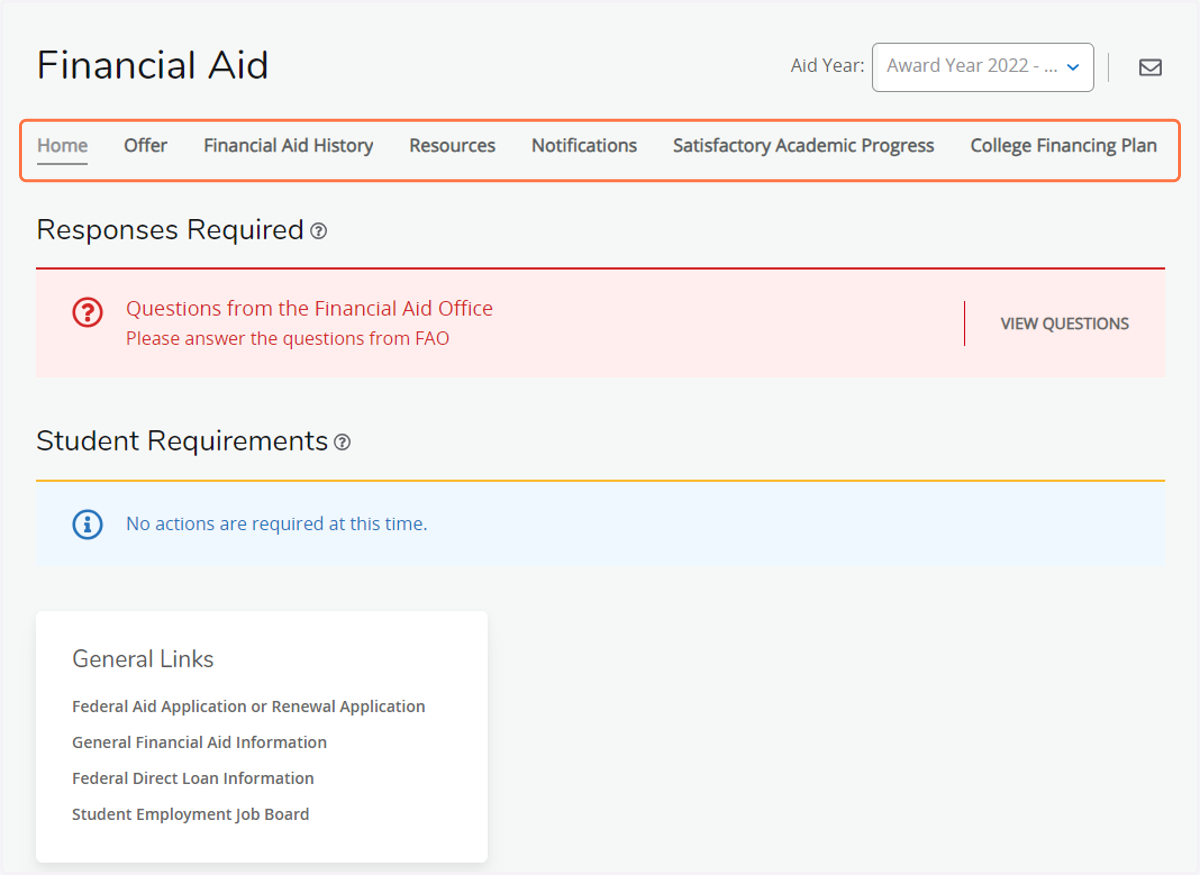Click 'Please answer the questions from FAO' text
The height and width of the screenshot is (875, 1200).
[x=288, y=339]
